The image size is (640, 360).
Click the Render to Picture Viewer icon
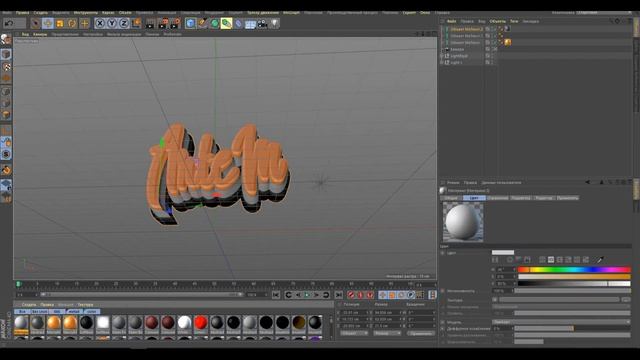(x=163, y=23)
